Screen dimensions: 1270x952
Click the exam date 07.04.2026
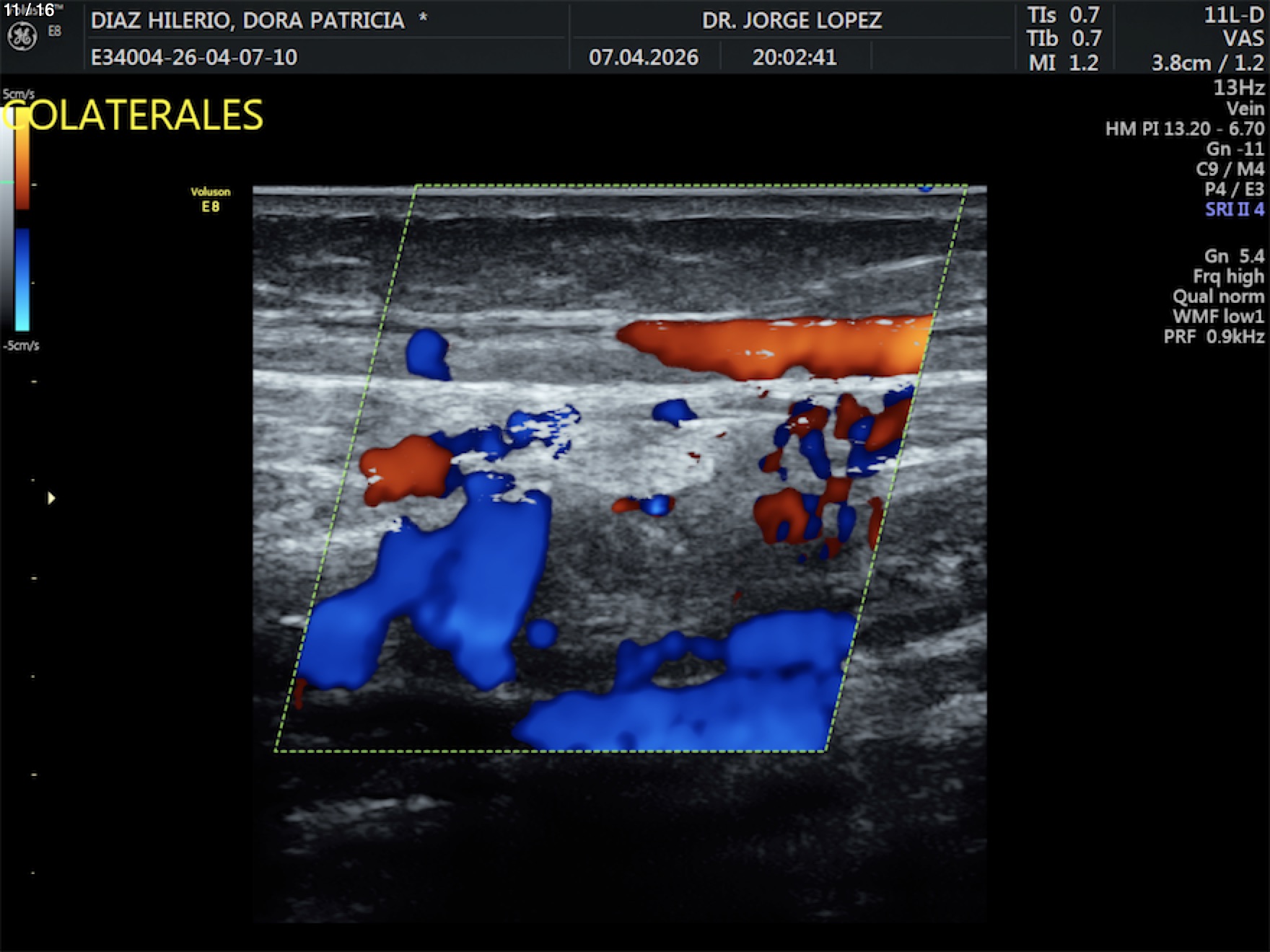643,57
